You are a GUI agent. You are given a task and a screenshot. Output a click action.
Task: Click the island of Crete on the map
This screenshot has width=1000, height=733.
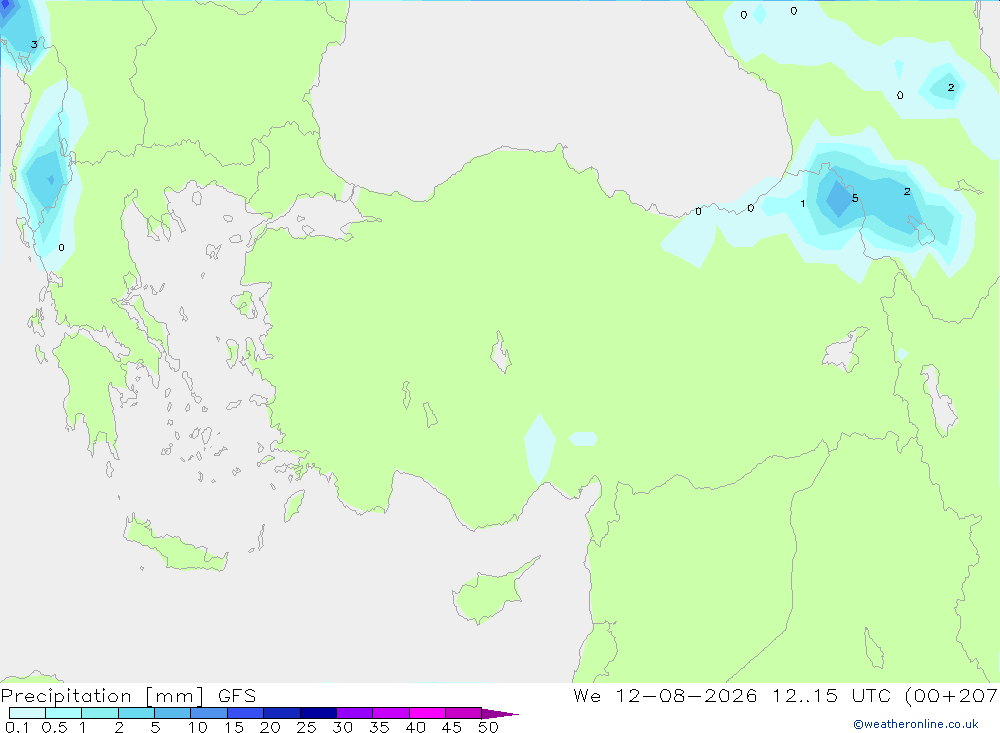pyautogui.click(x=175, y=547)
